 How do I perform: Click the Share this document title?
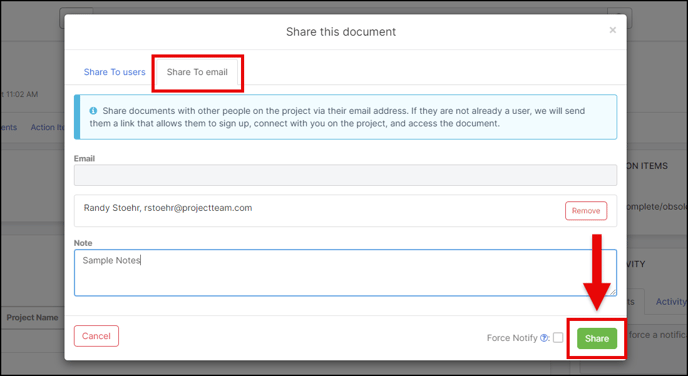tap(341, 32)
